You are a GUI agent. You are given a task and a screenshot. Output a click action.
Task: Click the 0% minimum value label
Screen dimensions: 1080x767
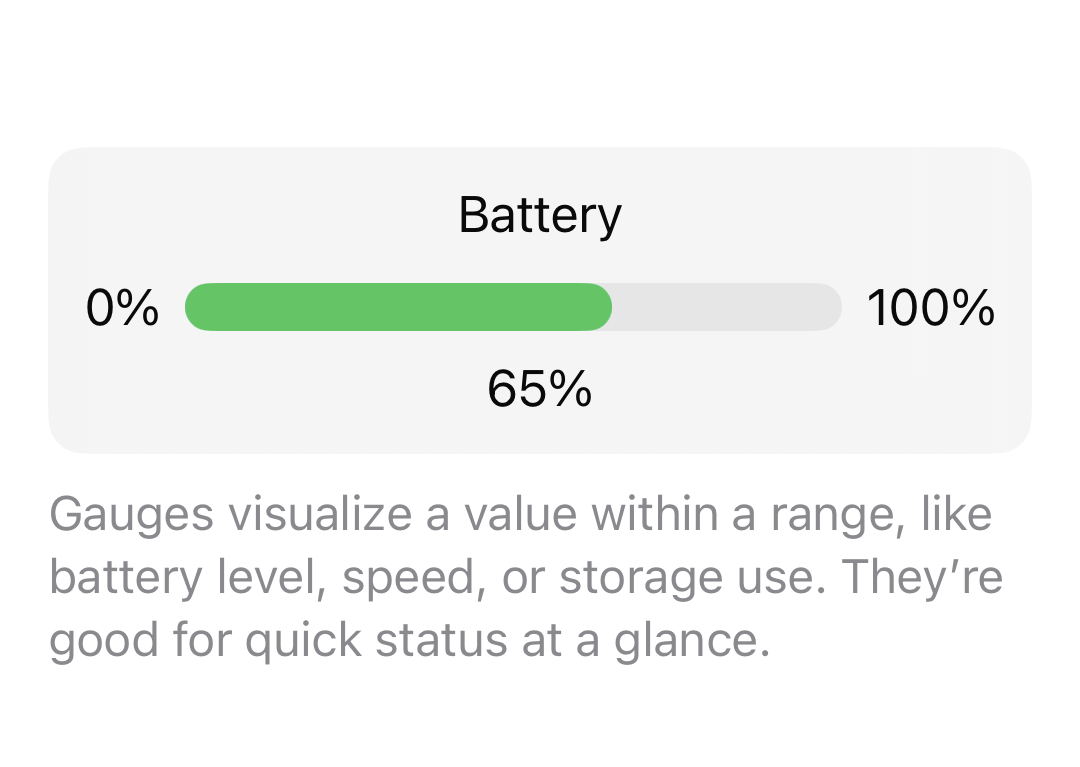click(x=122, y=308)
